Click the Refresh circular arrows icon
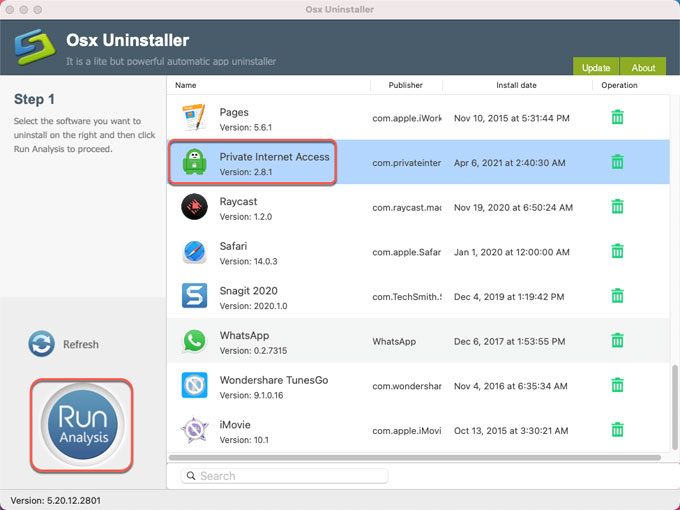Screen dimensions: 680x510 click(x=42, y=344)
